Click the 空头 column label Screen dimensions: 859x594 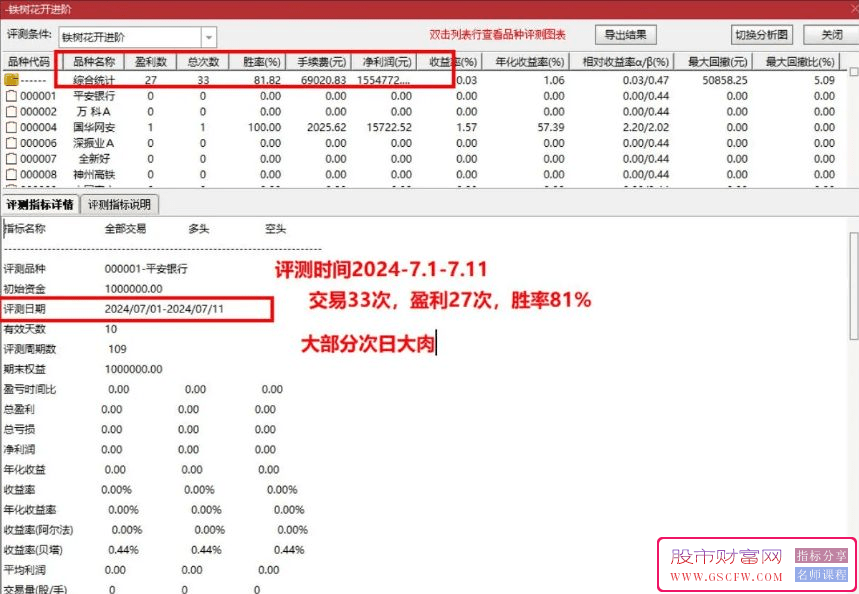(x=276, y=229)
